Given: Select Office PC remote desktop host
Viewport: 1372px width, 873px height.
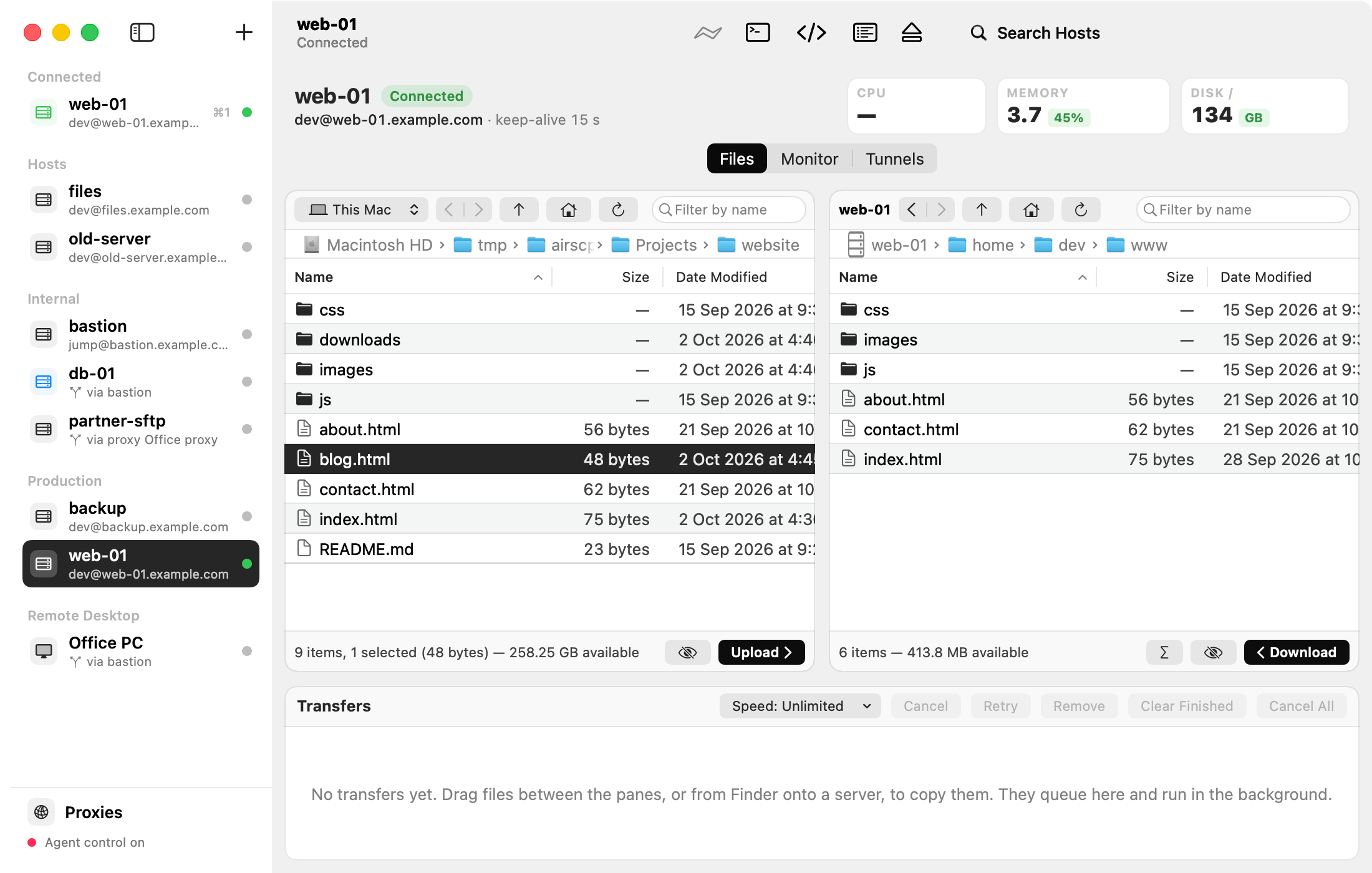Looking at the screenshot, I should coord(141,651).
